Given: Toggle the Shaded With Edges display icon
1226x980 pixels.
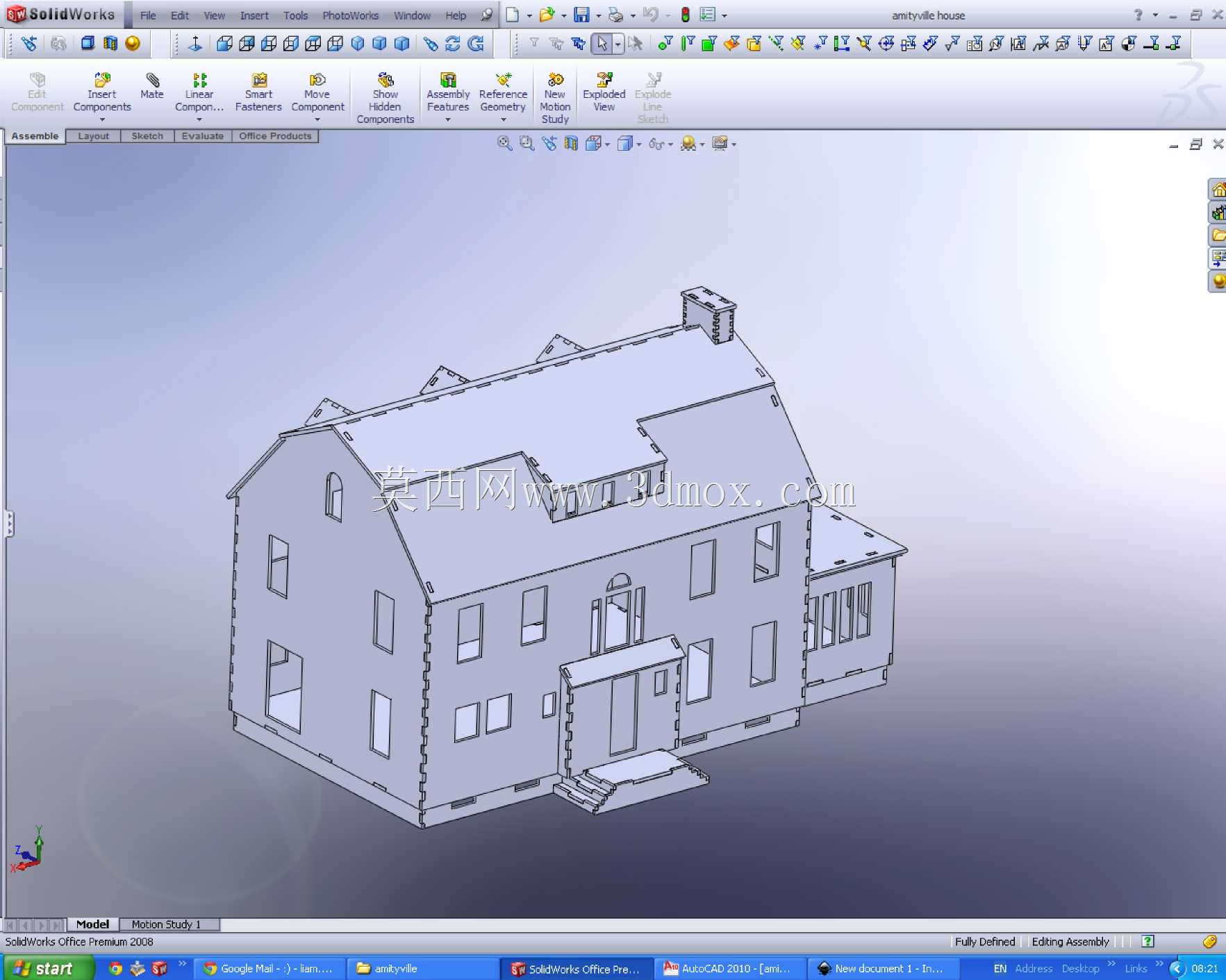Looking at the screenshot, I should [88, 44].
